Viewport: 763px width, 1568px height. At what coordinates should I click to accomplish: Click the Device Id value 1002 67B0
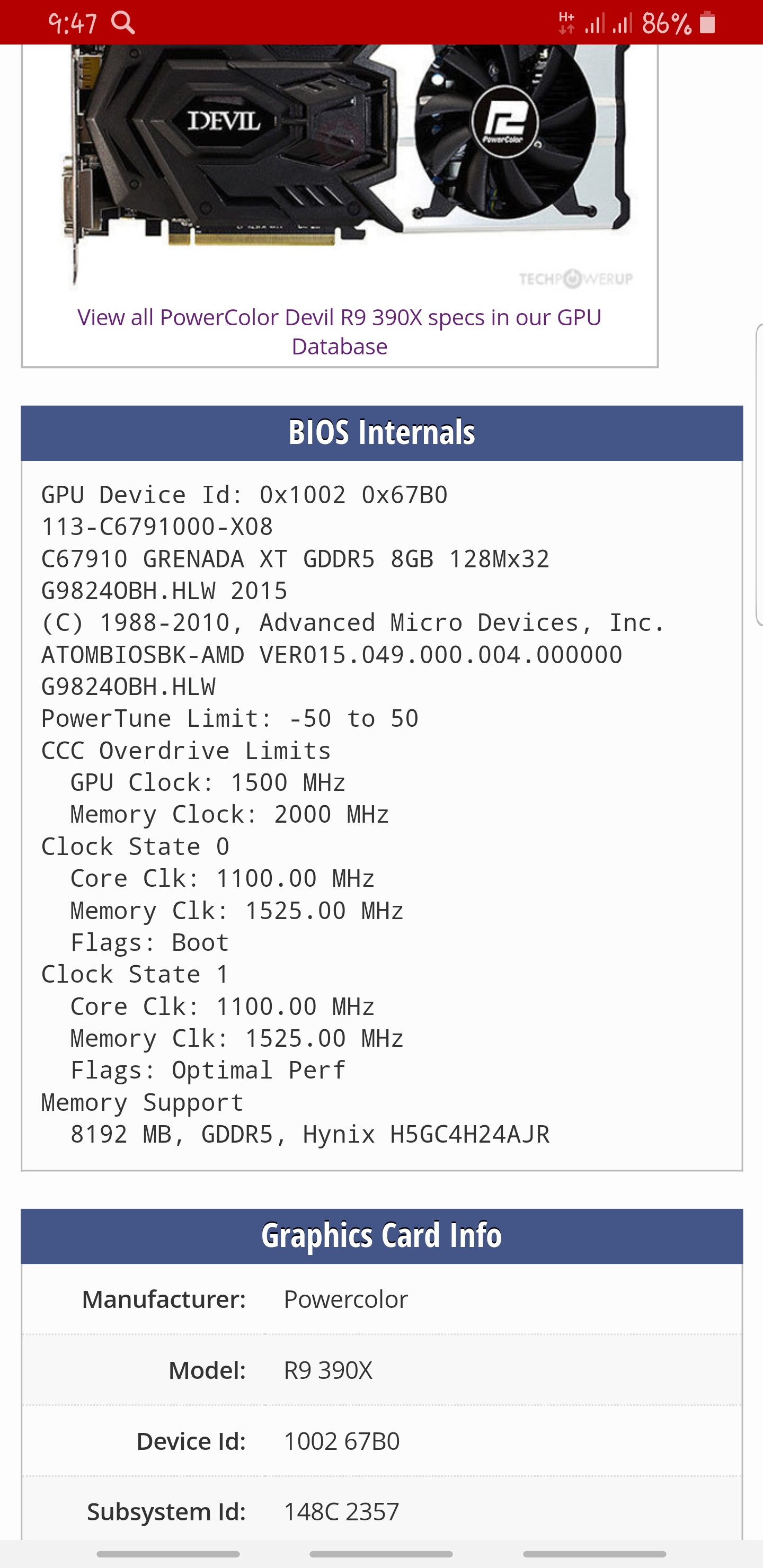pos(342,1441)
